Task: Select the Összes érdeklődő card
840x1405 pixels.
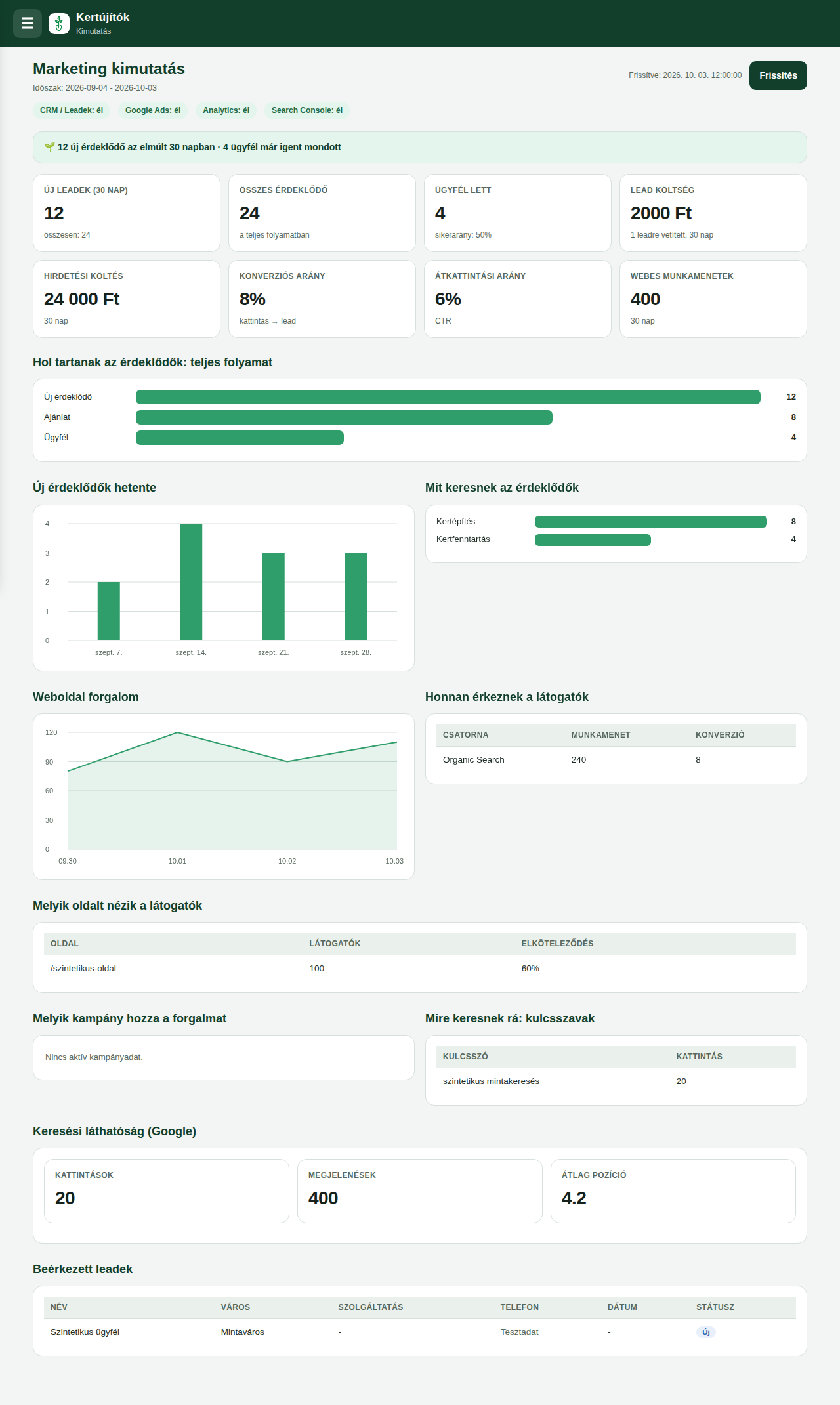Action: 322,213
